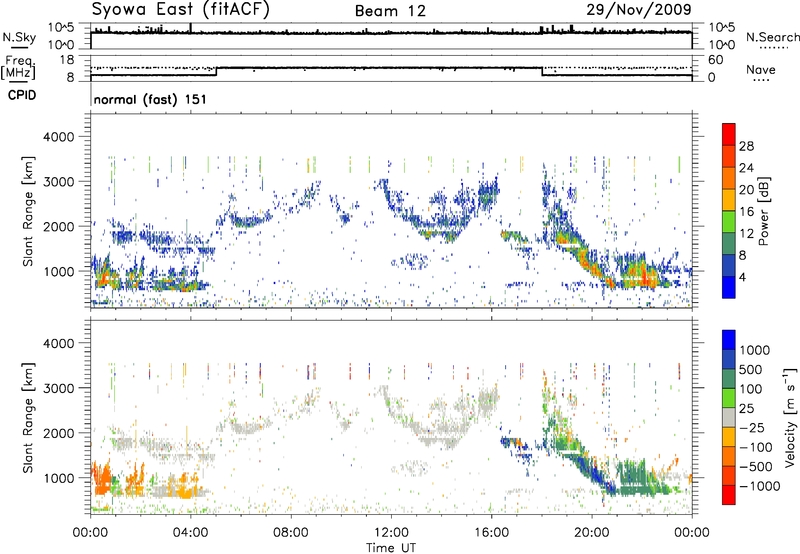
Task: Click the "-1000" Velocity colorbar value
Action: pos(760,486)
